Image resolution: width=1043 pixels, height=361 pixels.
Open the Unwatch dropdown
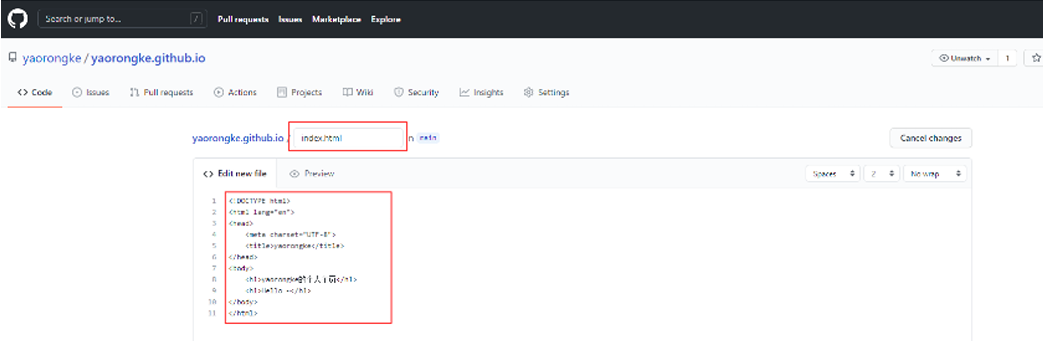pyautogui.click(x=964, y=59)
